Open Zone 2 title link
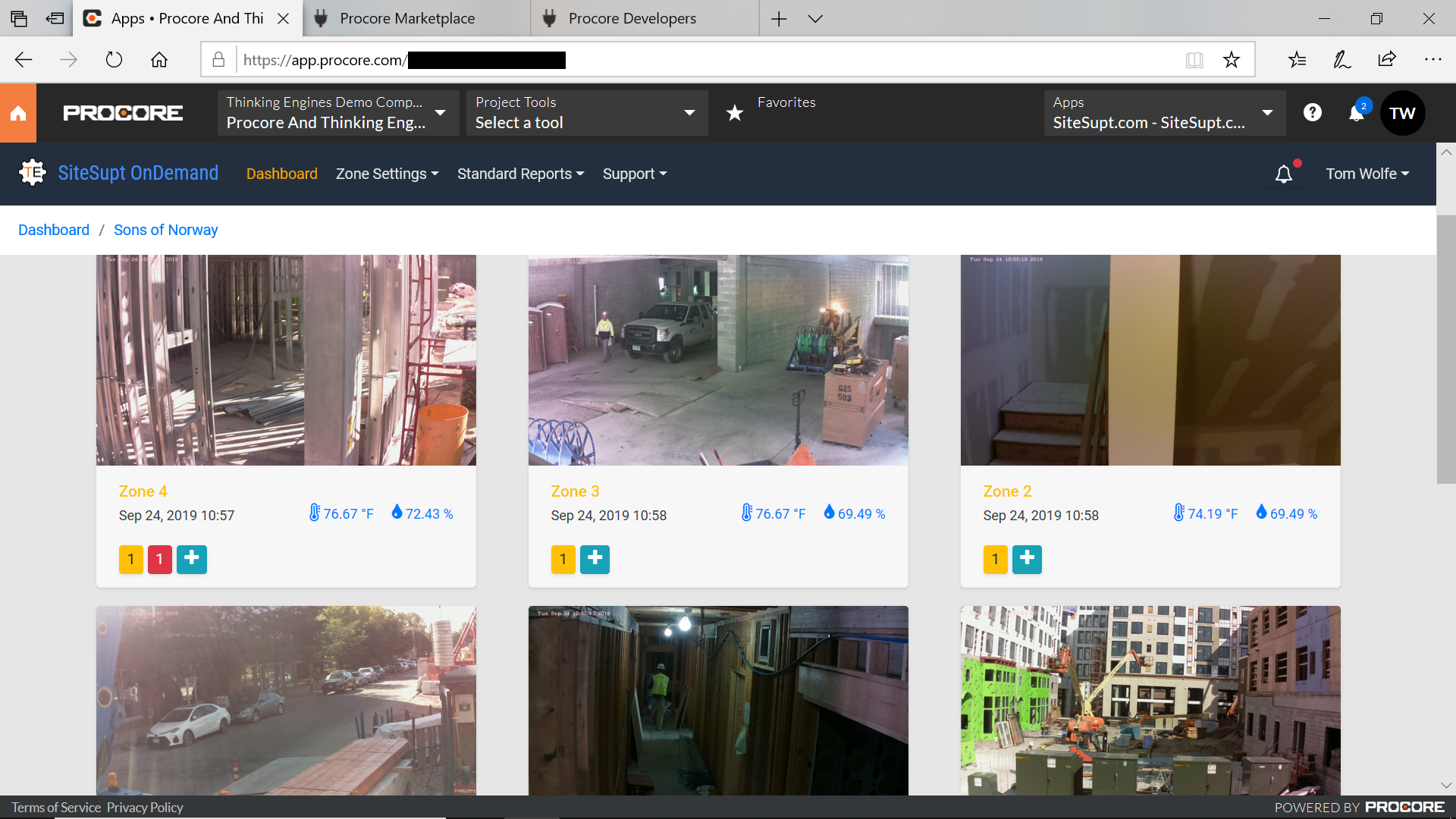 click(x=1007, y=491)
